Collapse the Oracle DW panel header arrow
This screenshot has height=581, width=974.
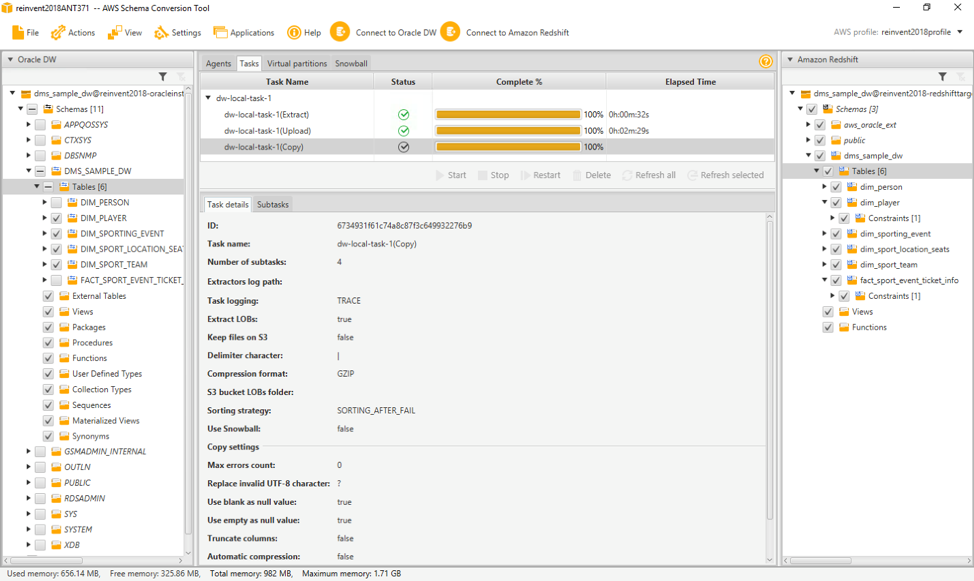point(11,60)
